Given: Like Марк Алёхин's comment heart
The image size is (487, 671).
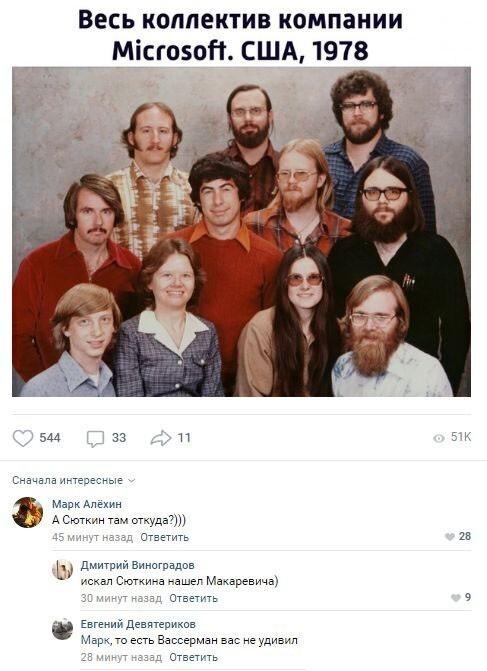Looking at the screenshot, I should click(450, 537).
